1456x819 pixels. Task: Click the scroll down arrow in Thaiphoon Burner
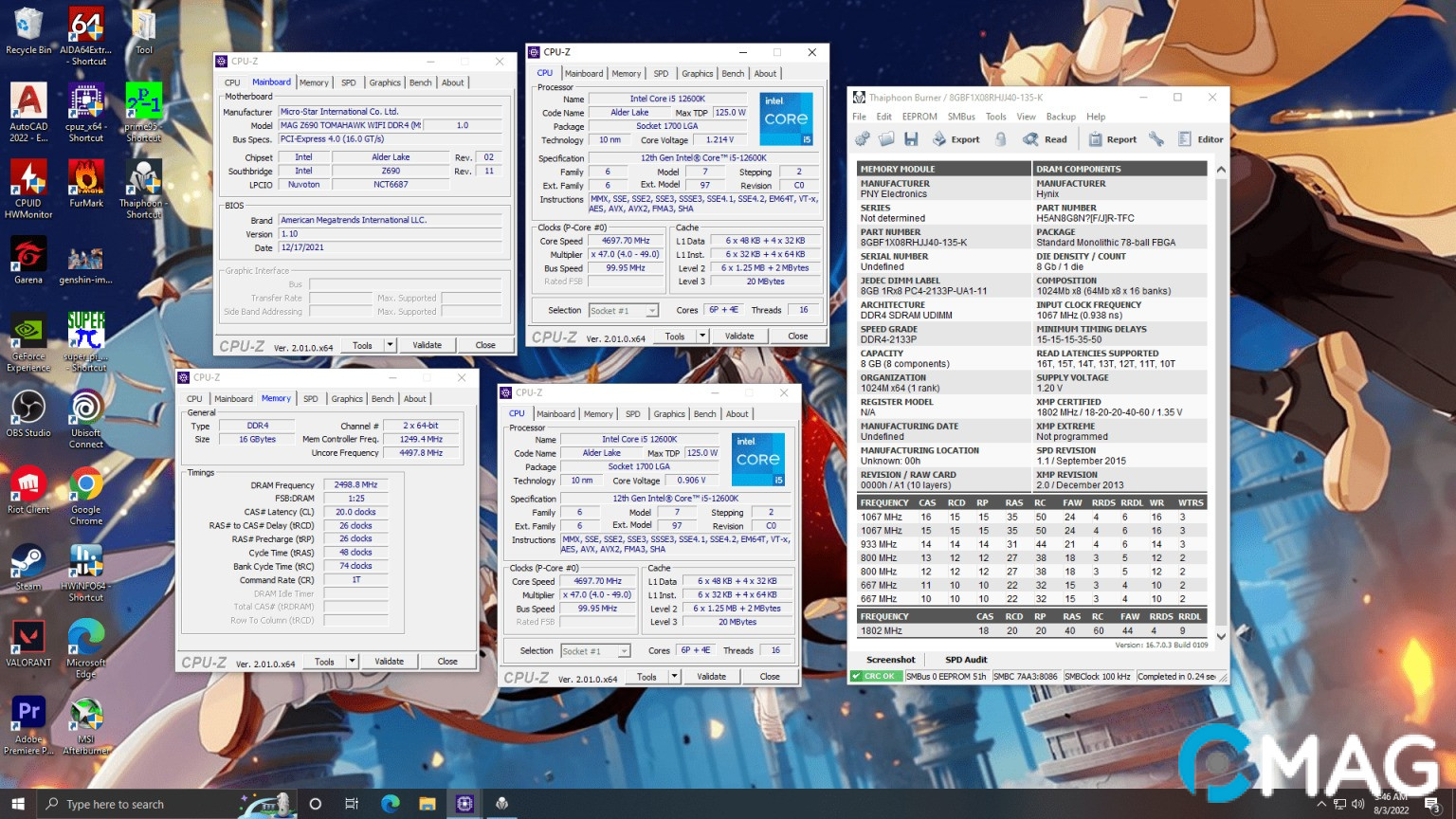tap(1221, 636)
